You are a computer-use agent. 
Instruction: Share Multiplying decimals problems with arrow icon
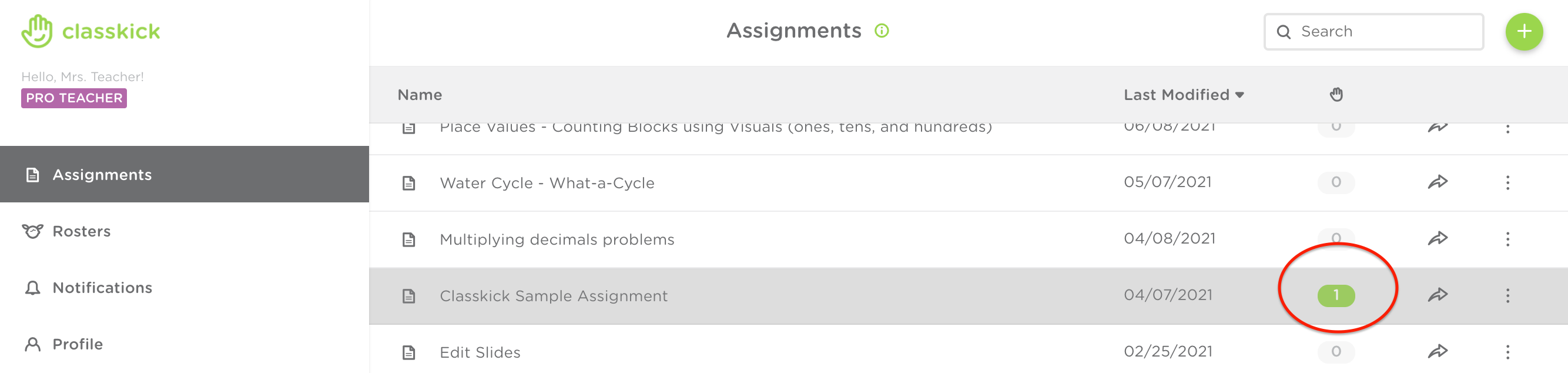(x=1438, y=239)
